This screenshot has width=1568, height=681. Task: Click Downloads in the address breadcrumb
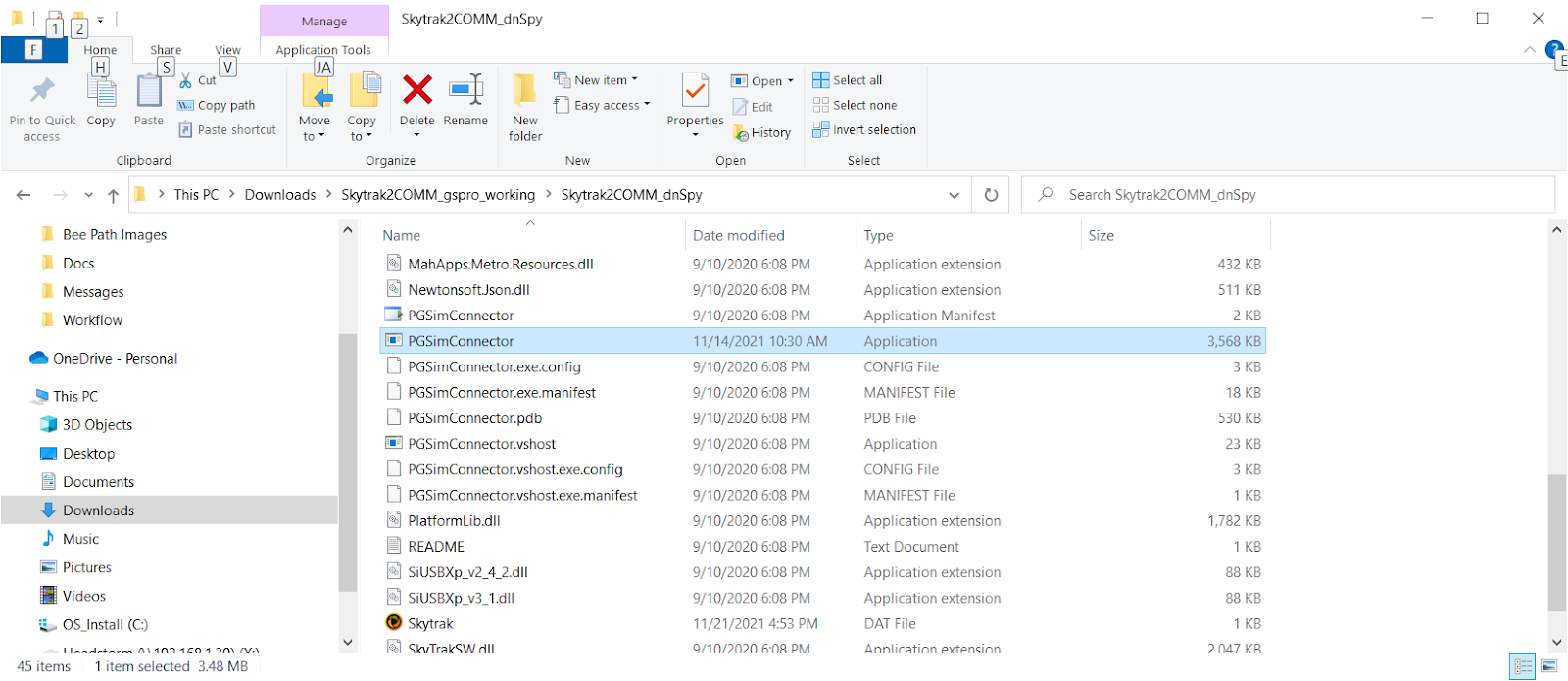pyautogui.click(x=280, y=195)
